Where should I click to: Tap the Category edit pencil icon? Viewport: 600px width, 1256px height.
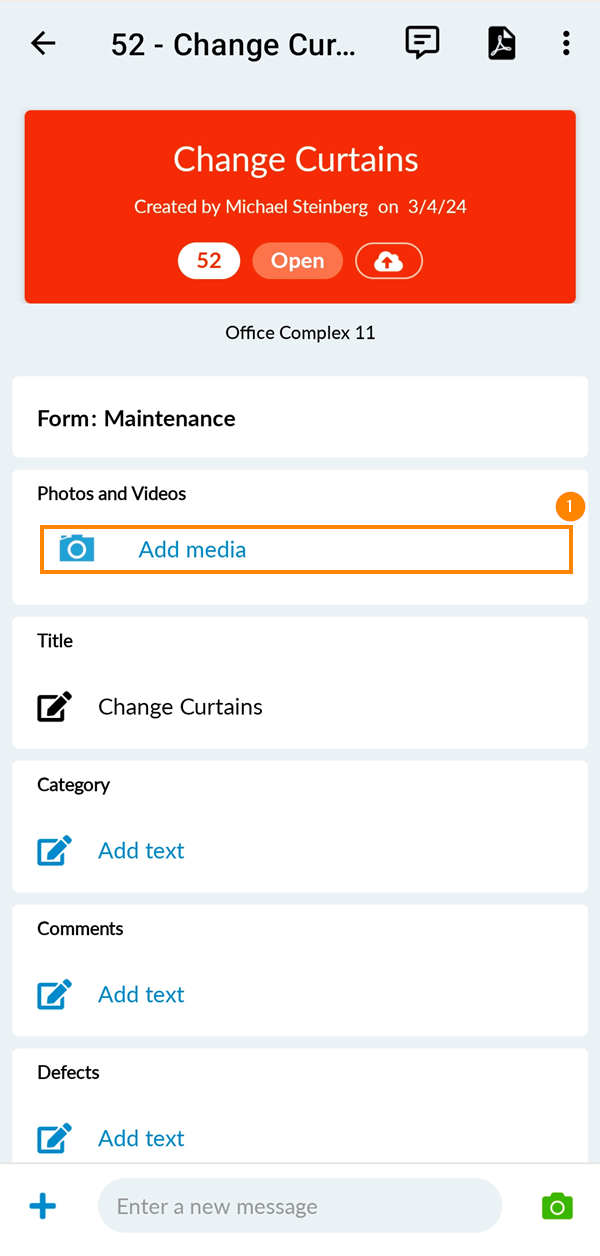(x=55, y=851)
